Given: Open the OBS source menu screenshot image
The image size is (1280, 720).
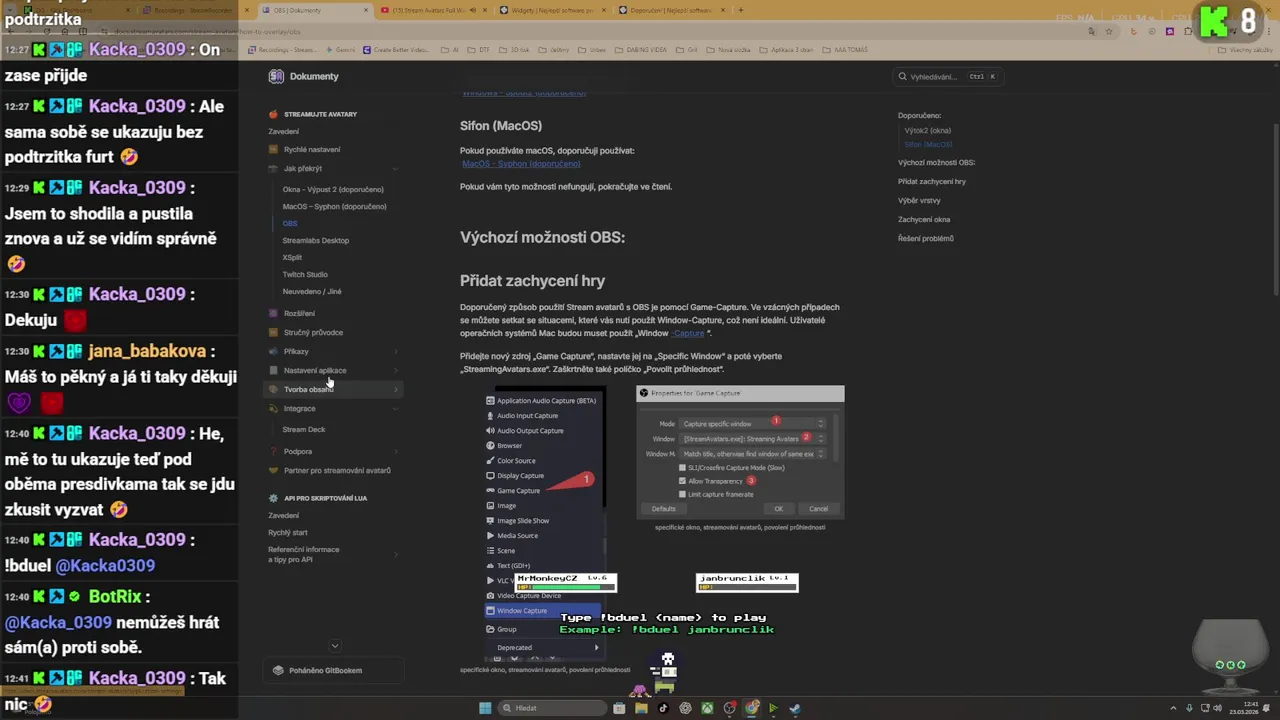Looking at the screenshot, I should (547, 523).
